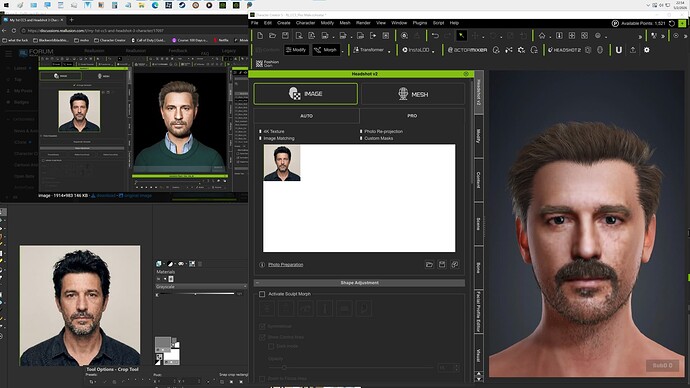Click the Preview render magnifier icon
Viewport: 690px width, 388px height.
(404, 36)
